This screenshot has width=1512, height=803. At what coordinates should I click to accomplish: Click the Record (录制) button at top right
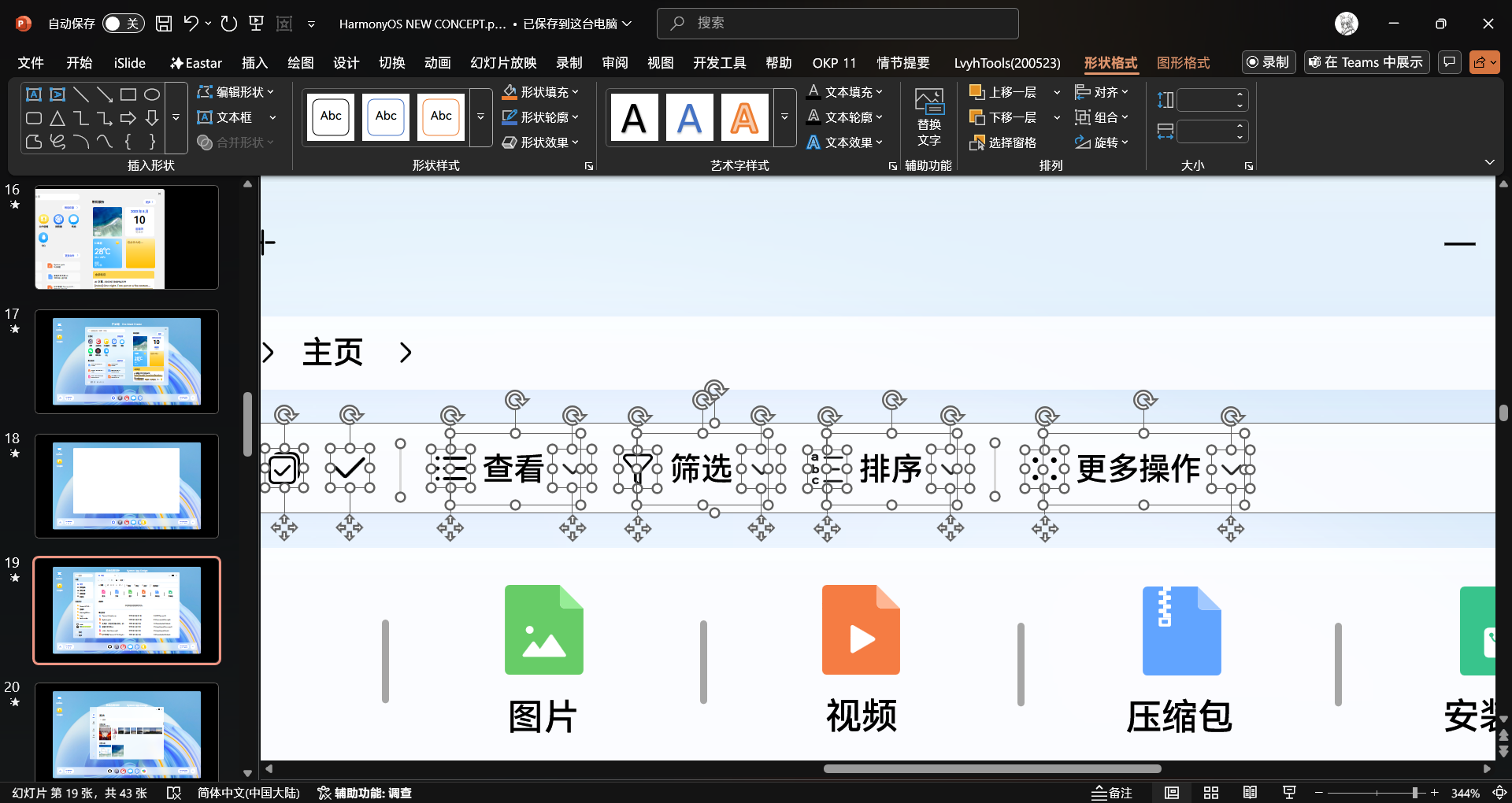point(1268,62)
